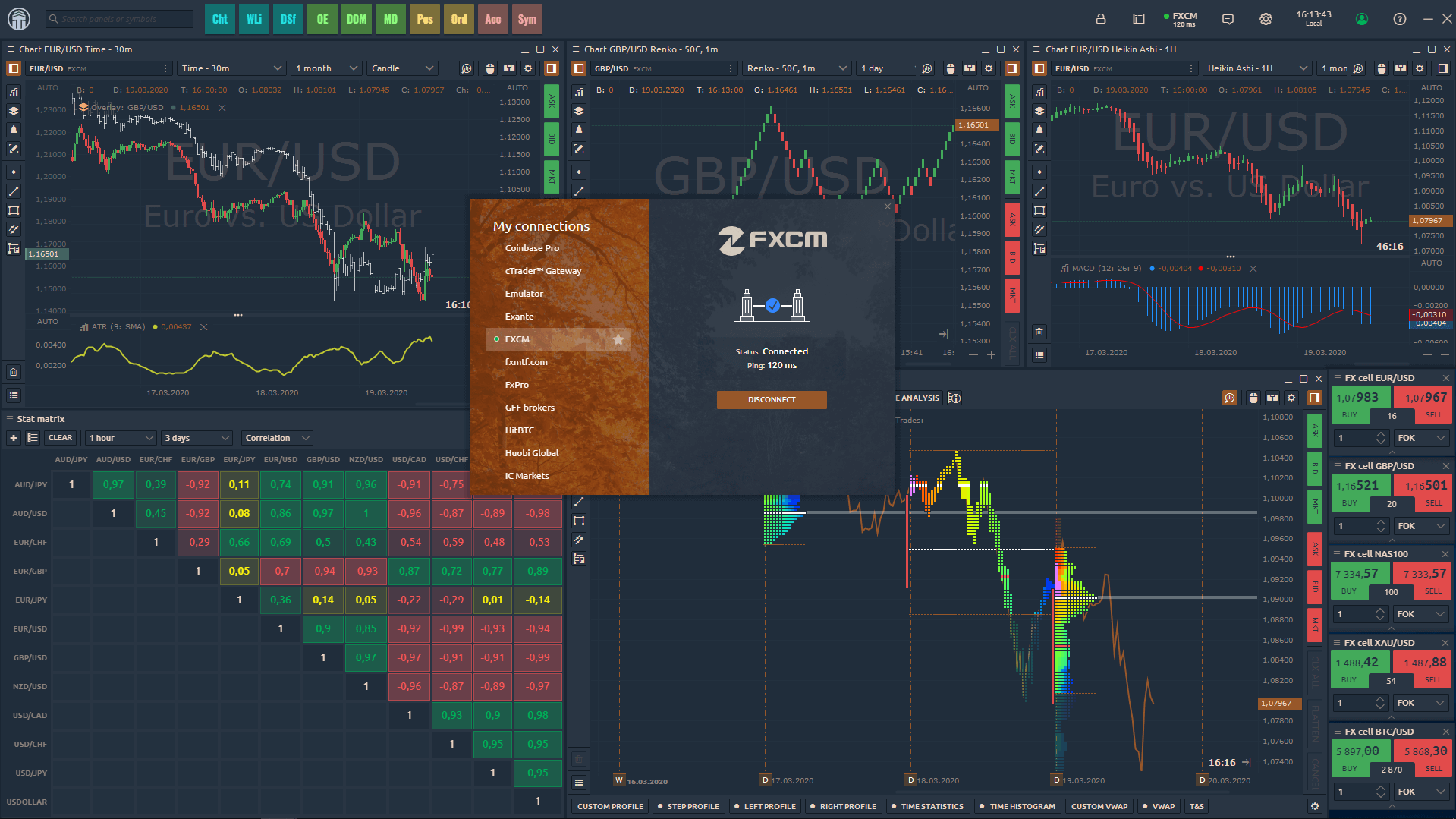Open the 1 month range dropdown
Image resolution: width=1456 pixels, height=819 pixels.
326,68
